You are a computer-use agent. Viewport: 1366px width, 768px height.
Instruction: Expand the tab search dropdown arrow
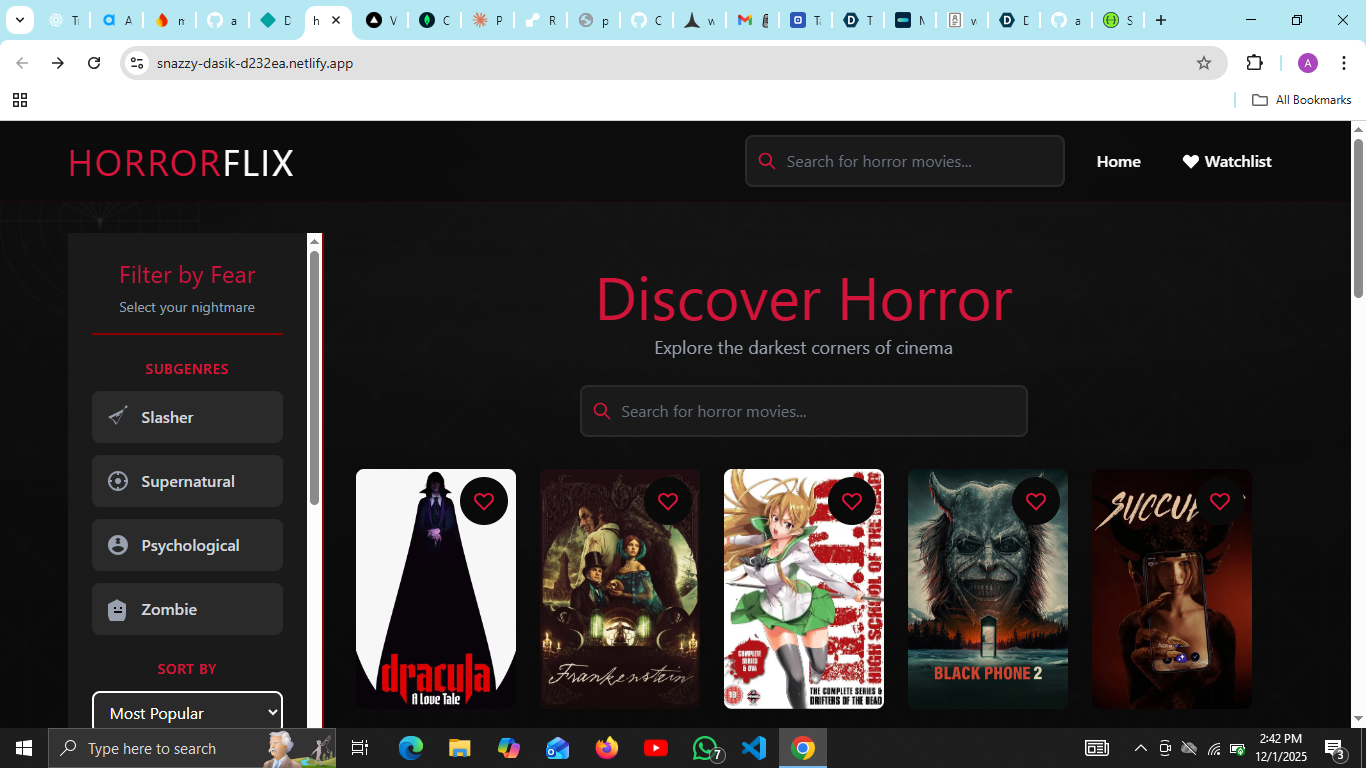click(x=19, y=20)
